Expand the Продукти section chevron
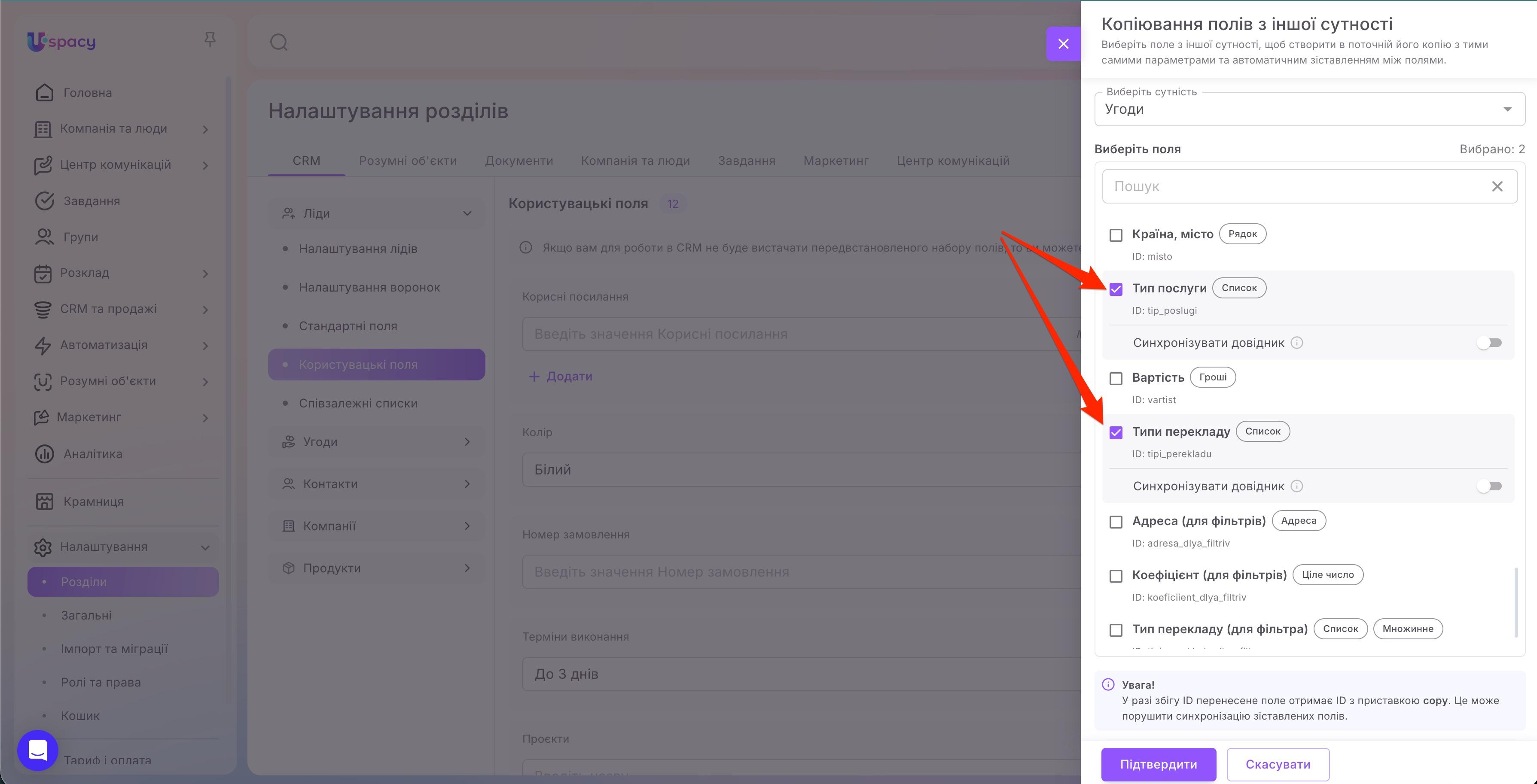The image size is (1537, 784). pyautogui.click(x=467, y=568)
